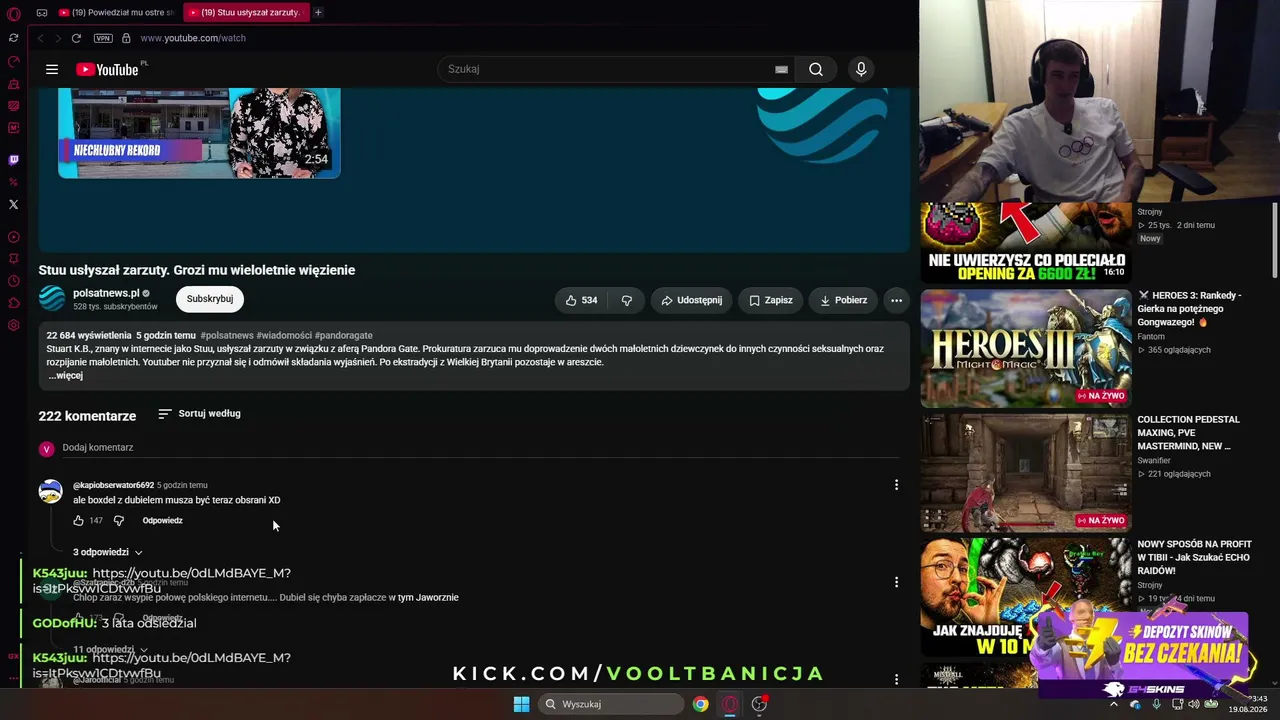Open 'COLLECTION PEDESTAL MAXING' video title
The width and height of the screenshot is (1280, 720).
pos(1188,433)
